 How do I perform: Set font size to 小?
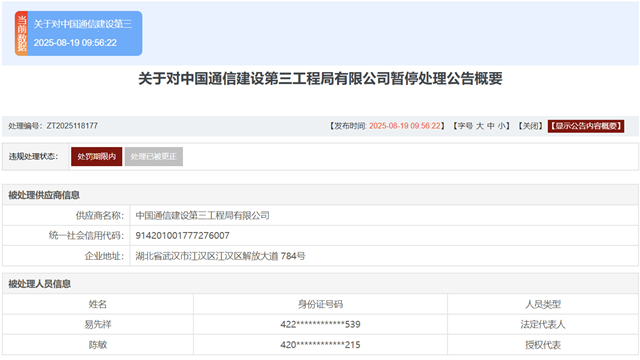(x=501, y=126)
